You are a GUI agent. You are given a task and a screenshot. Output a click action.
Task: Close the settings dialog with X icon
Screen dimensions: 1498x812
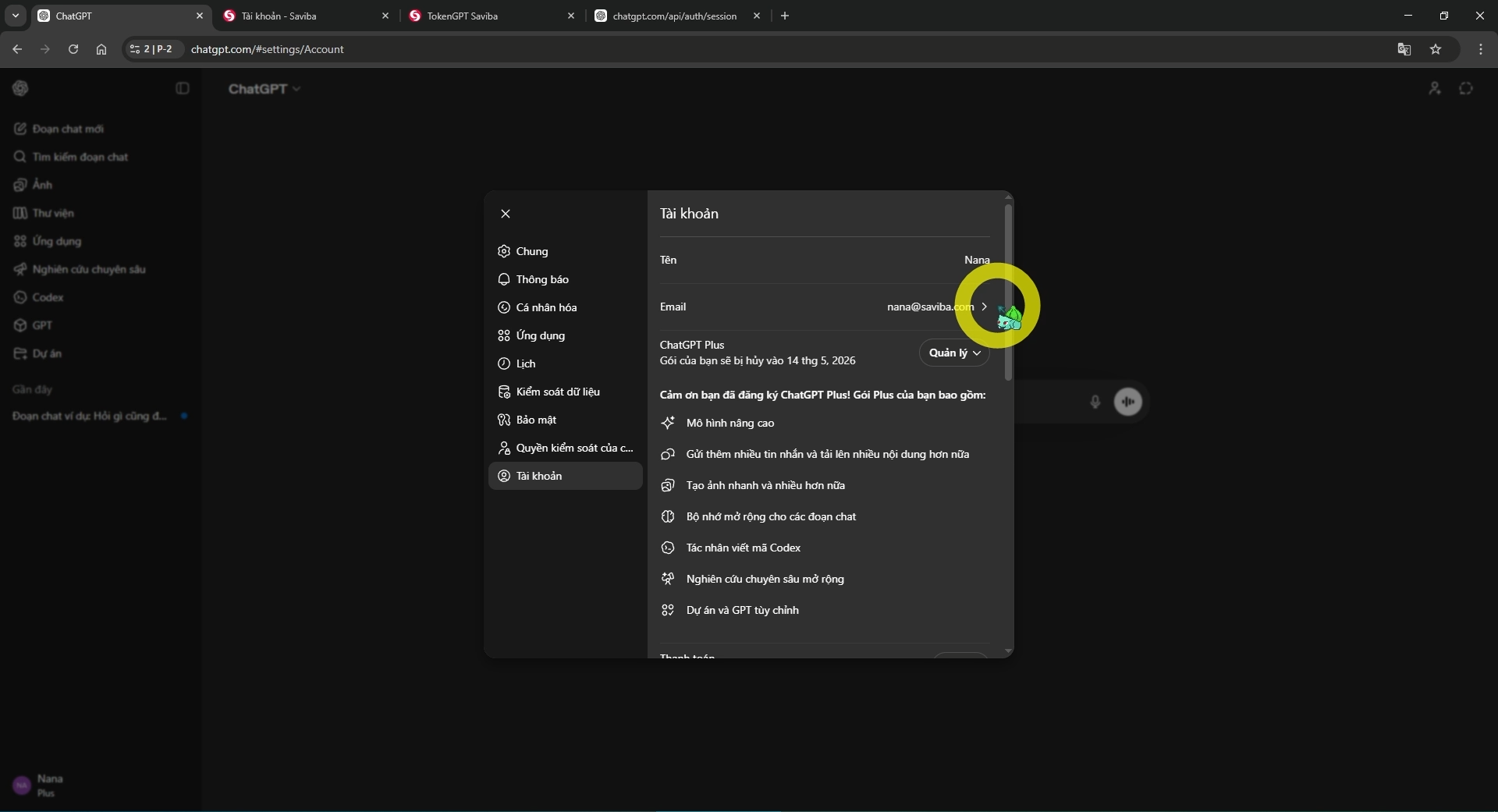[506, 214]
